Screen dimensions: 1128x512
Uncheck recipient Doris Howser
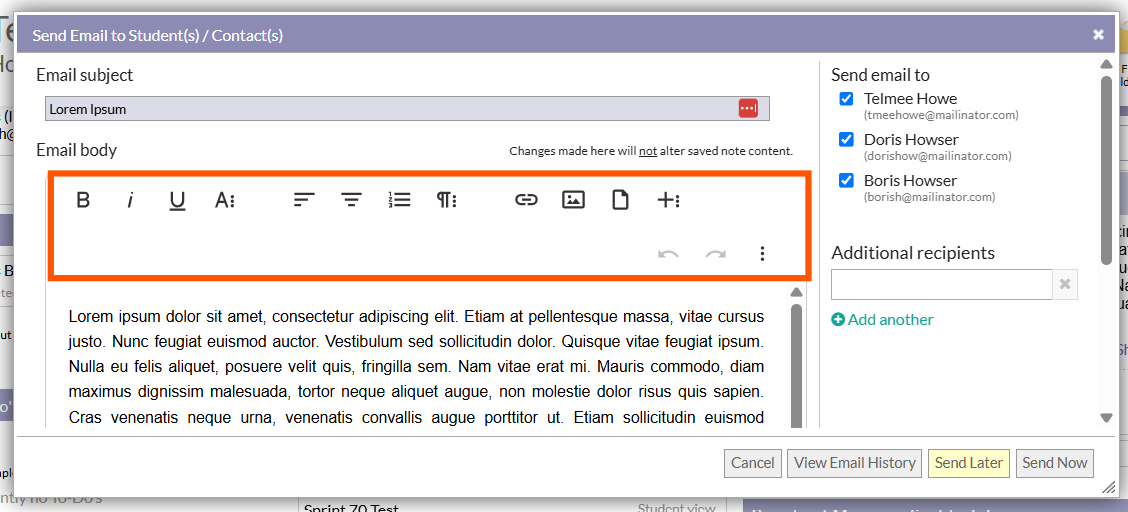[x=846, y=140]
